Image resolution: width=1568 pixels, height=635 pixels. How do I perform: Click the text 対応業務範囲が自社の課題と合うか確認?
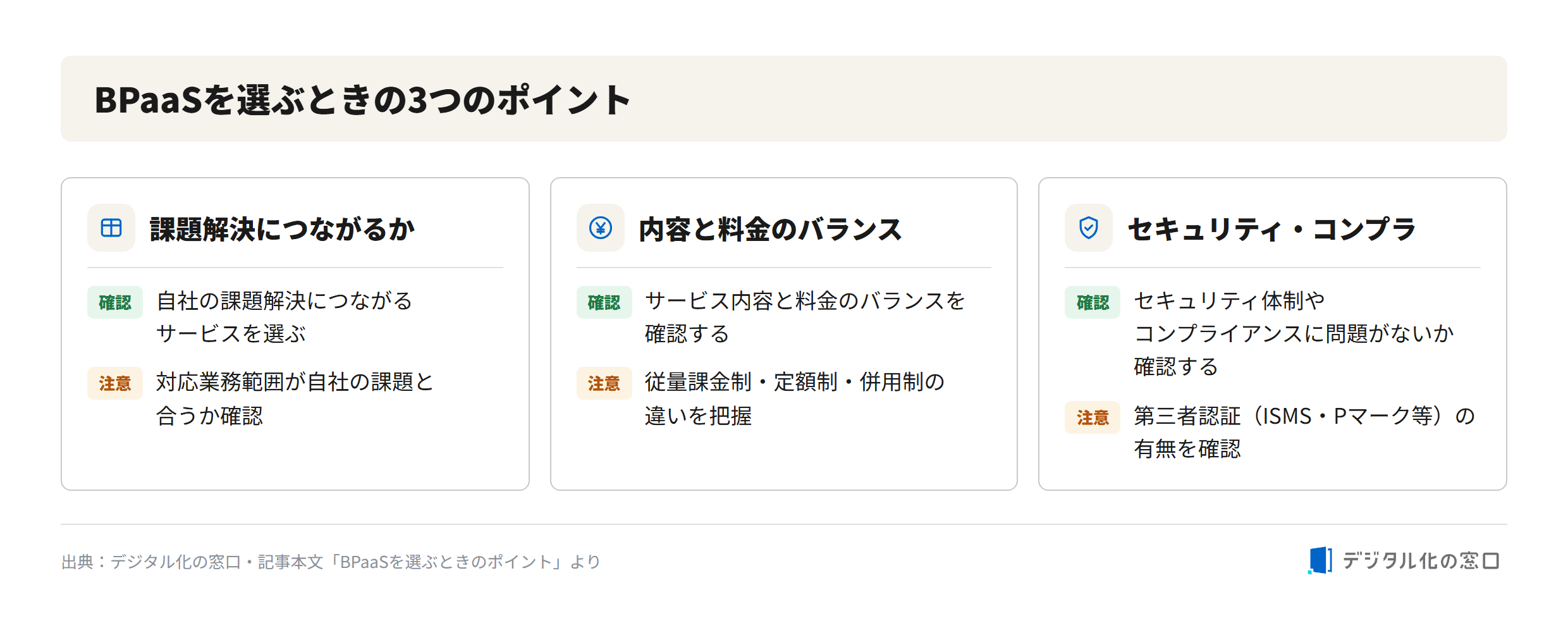(x=295, y=398)
